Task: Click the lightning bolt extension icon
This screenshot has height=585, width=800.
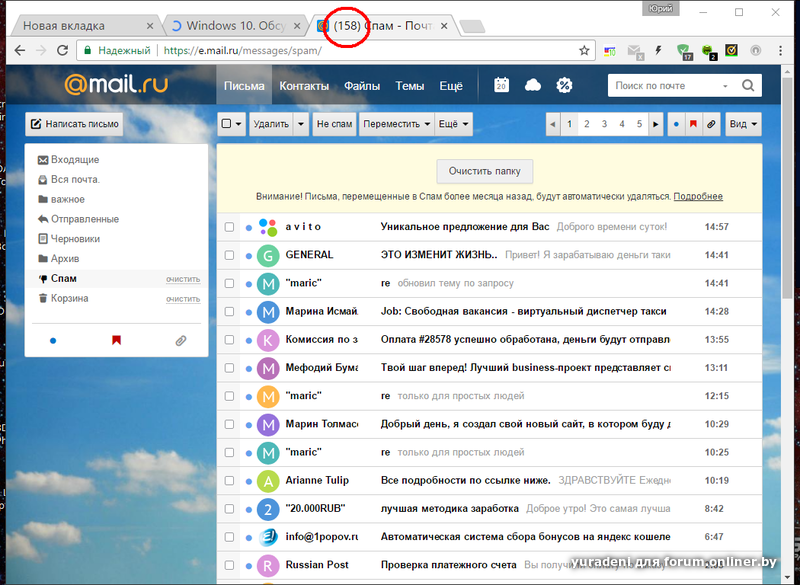Action: click(x=659, y=50)
